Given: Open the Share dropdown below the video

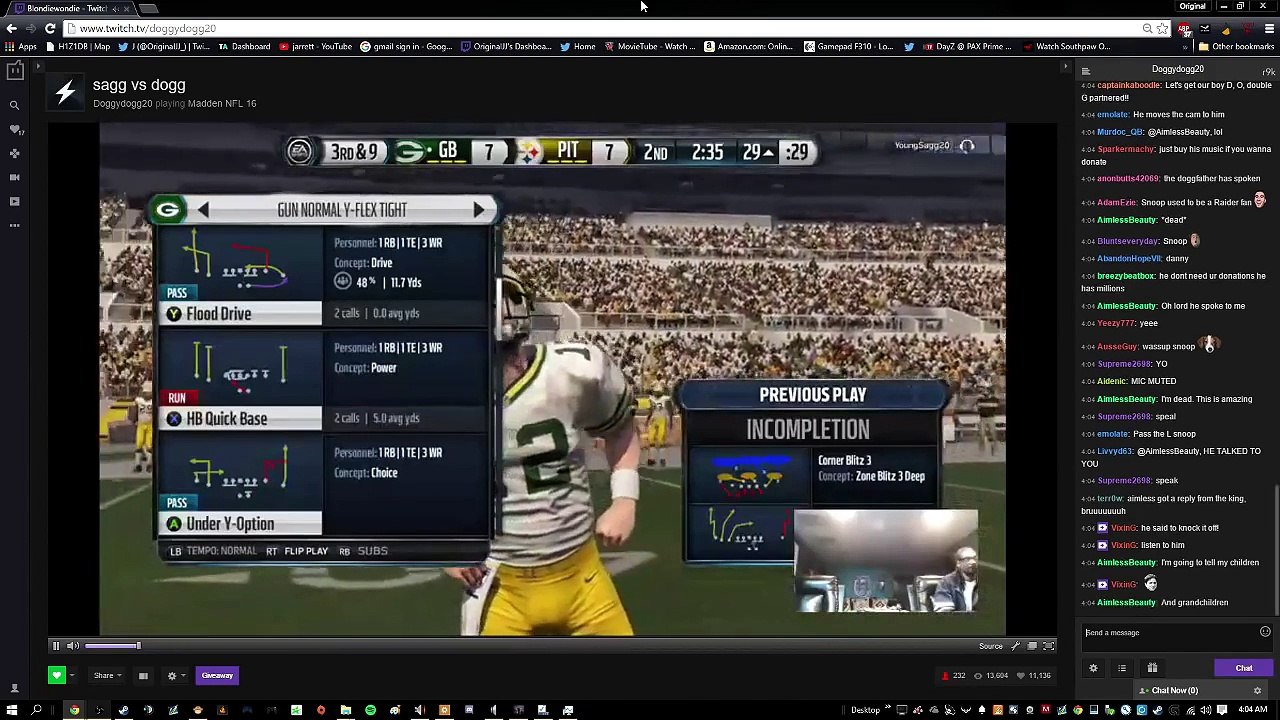Looking at the screenshot, I should coord(107,675).
